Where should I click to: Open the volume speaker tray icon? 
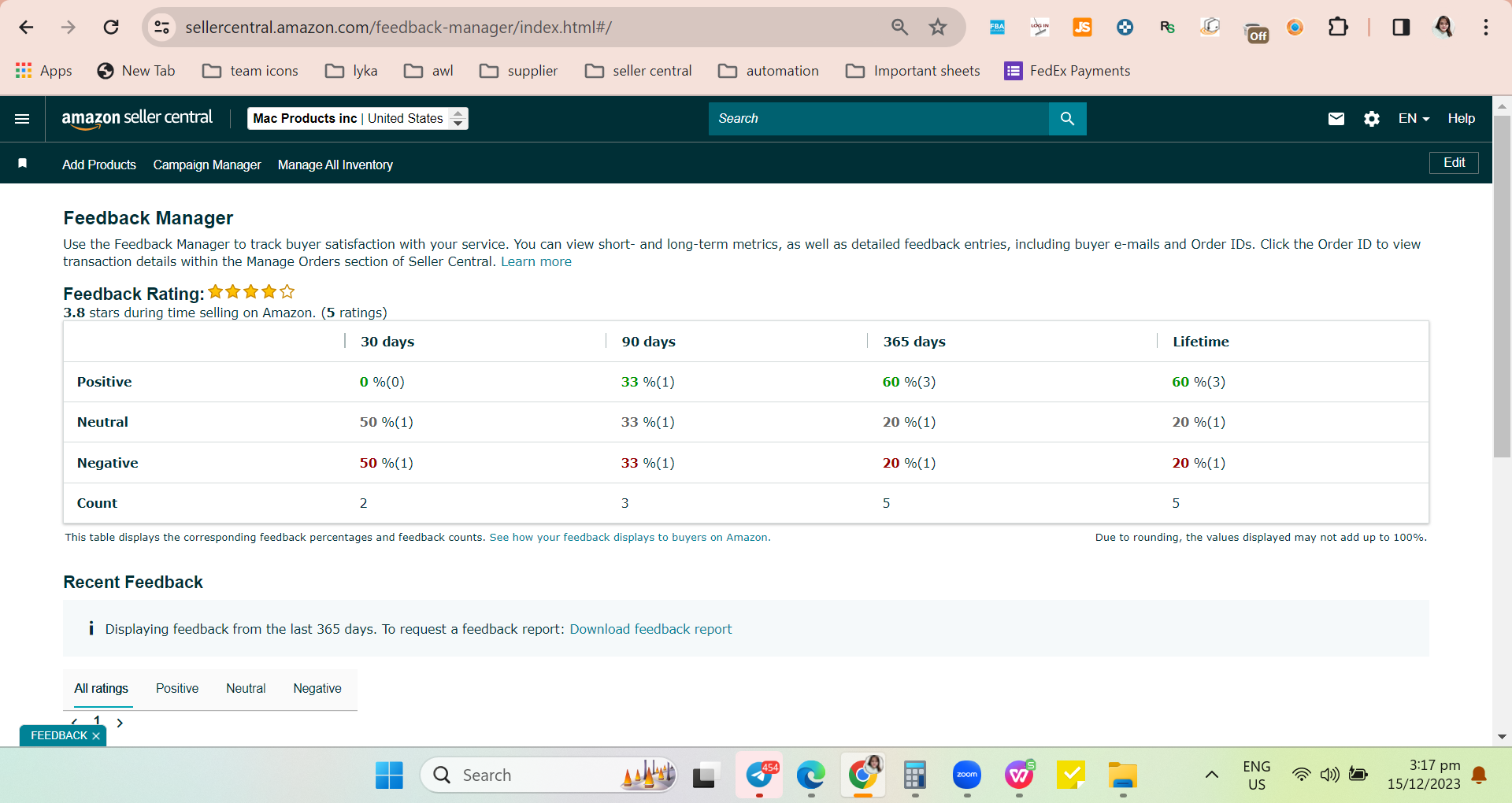[1329, 775]
